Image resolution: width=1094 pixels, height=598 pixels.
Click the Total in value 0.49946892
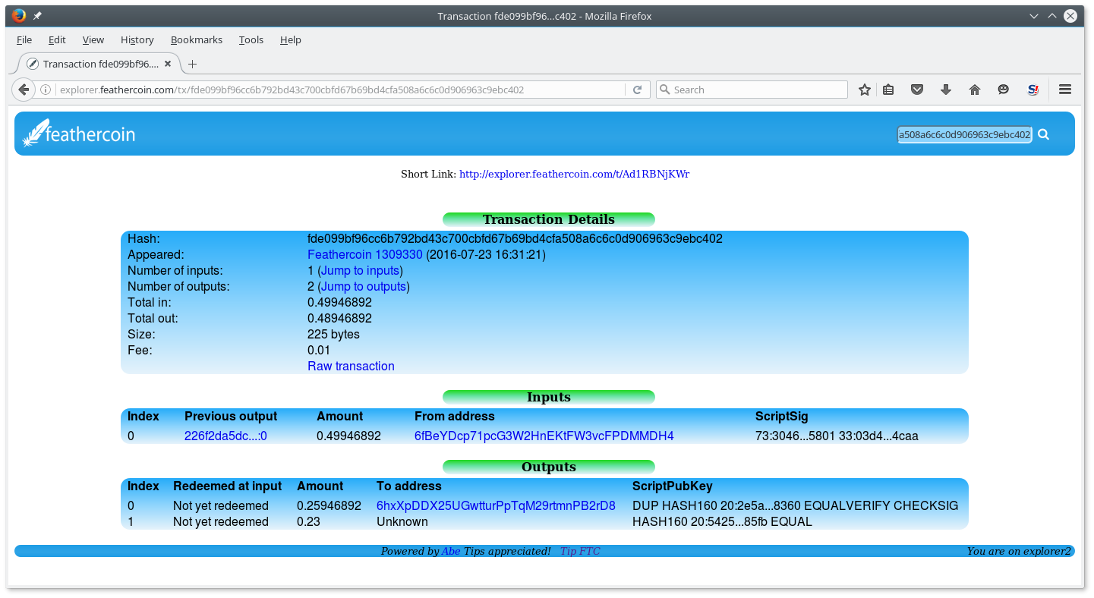(x=340, y=303)
